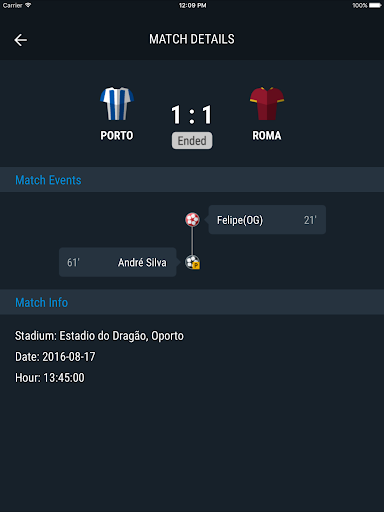
Task: Tap the red own-goal ball icon
Action: tap(192, 220)
